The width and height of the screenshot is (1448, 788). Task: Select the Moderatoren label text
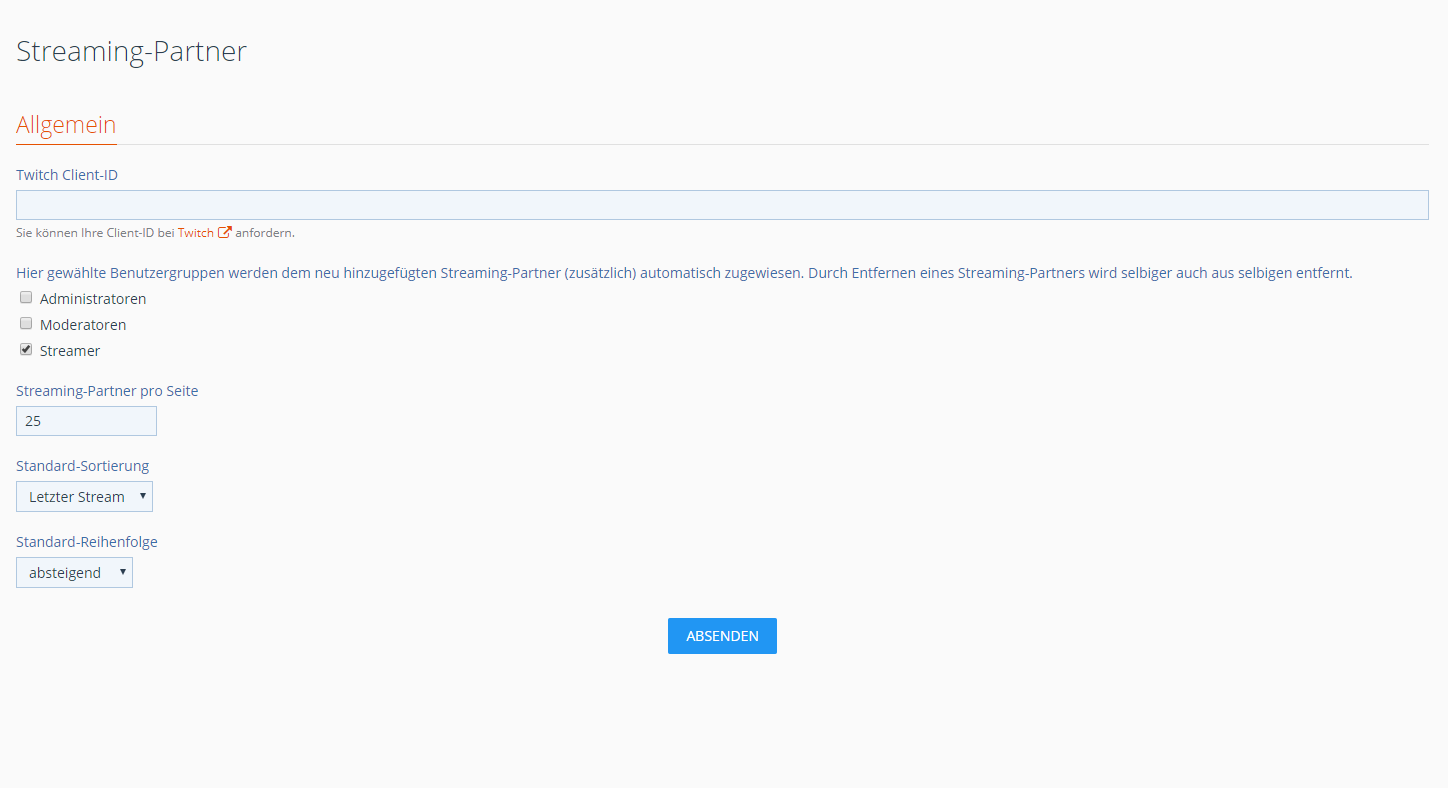(x=83, y=325)
